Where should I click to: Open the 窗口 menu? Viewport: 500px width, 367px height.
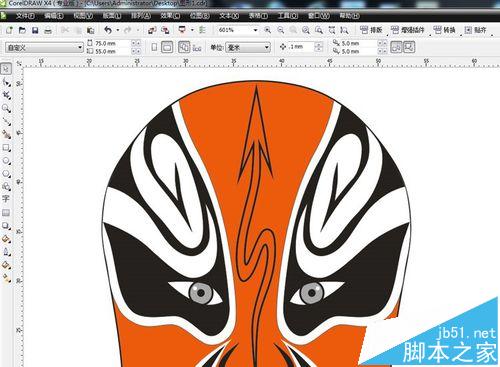pos(319,16)
